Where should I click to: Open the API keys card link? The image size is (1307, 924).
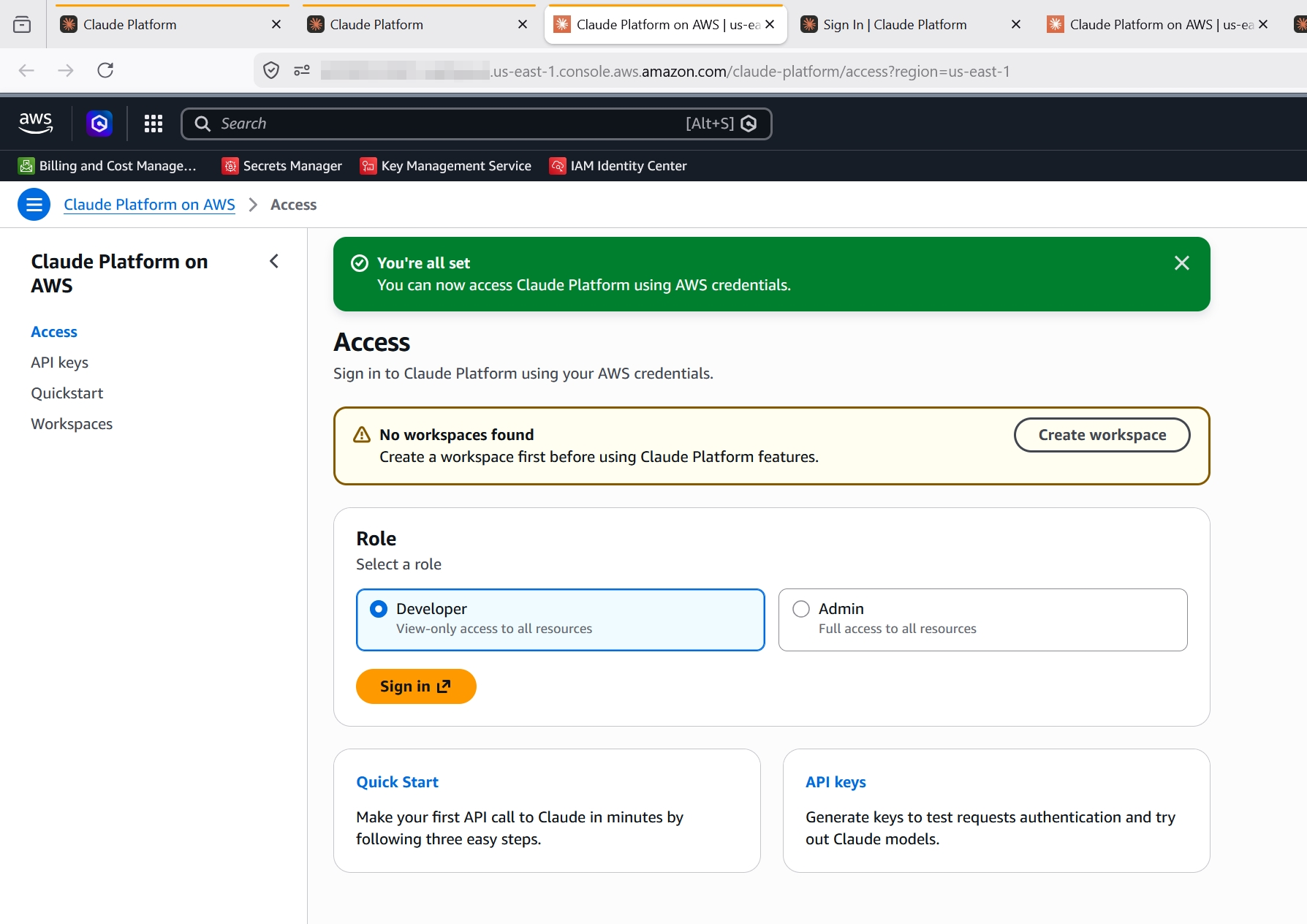coord(836,782)
